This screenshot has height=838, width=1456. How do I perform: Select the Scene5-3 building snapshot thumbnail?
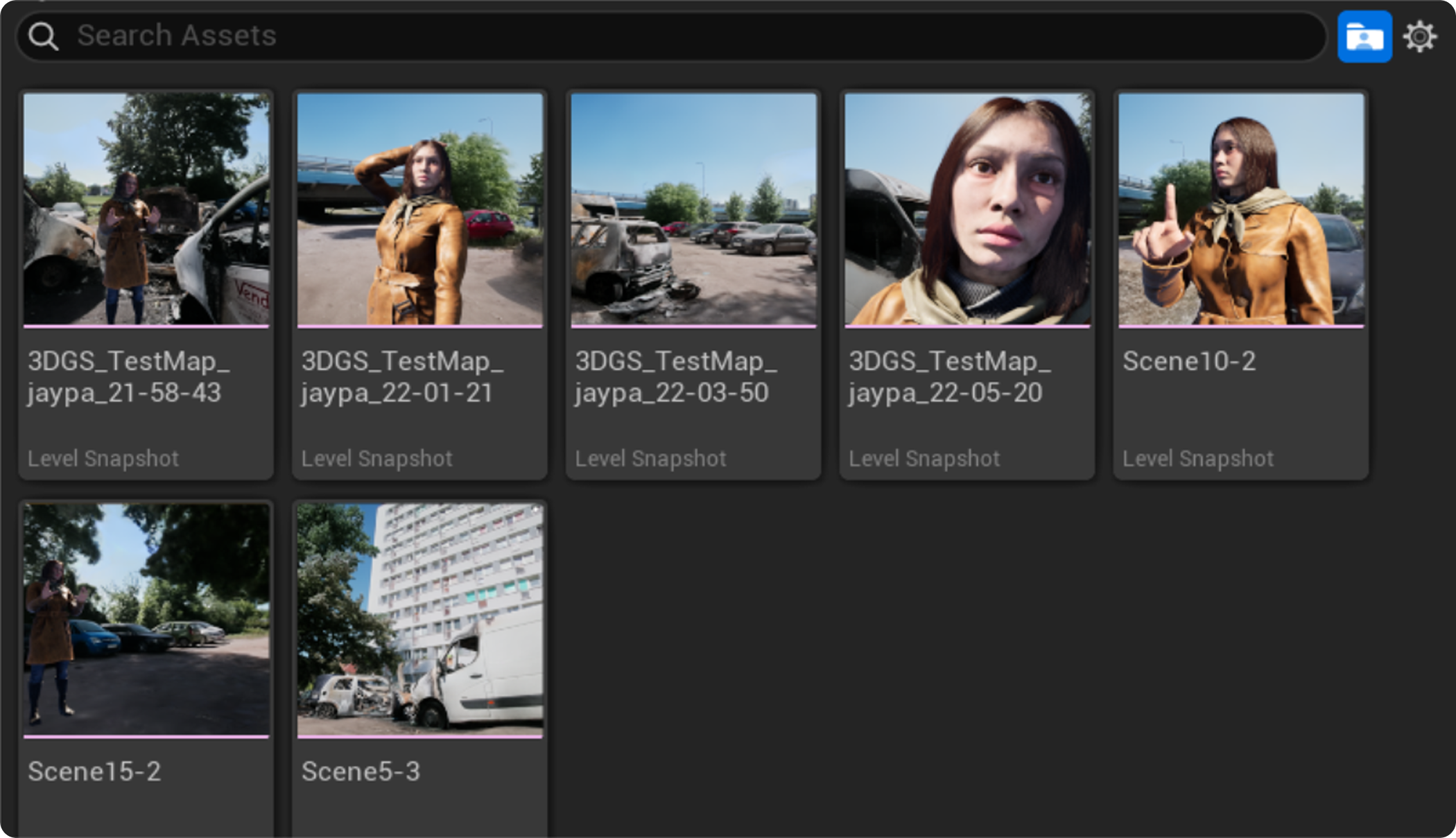[x=419, y=620]
